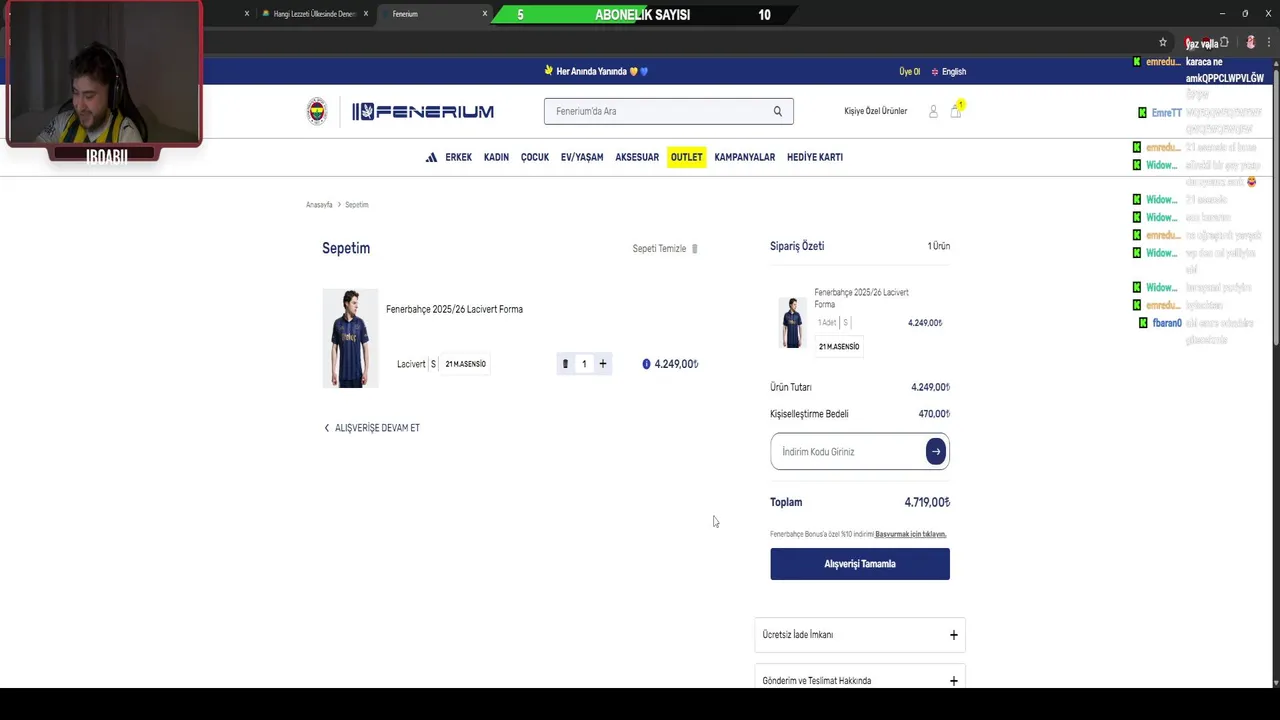Image resolution: width=1280 pixels, height=720 pixels.
Task: Click the jersey thumbnail in the cart
Action: coord(350,339)
